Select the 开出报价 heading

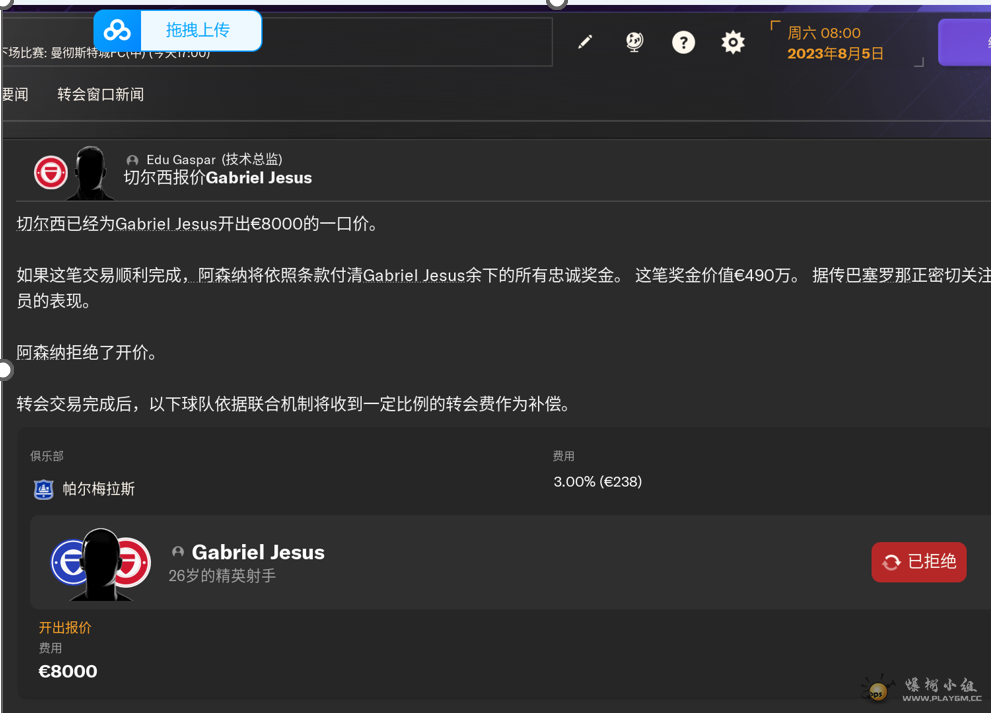point(65,628)
